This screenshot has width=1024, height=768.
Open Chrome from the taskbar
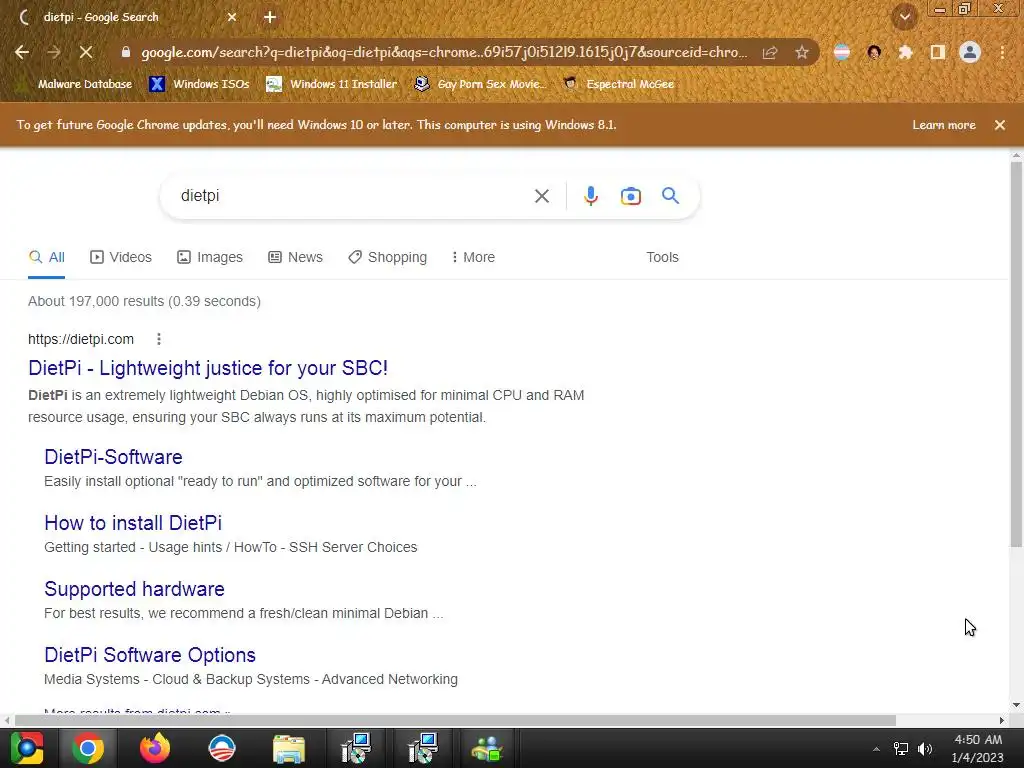tap(88, 748)
